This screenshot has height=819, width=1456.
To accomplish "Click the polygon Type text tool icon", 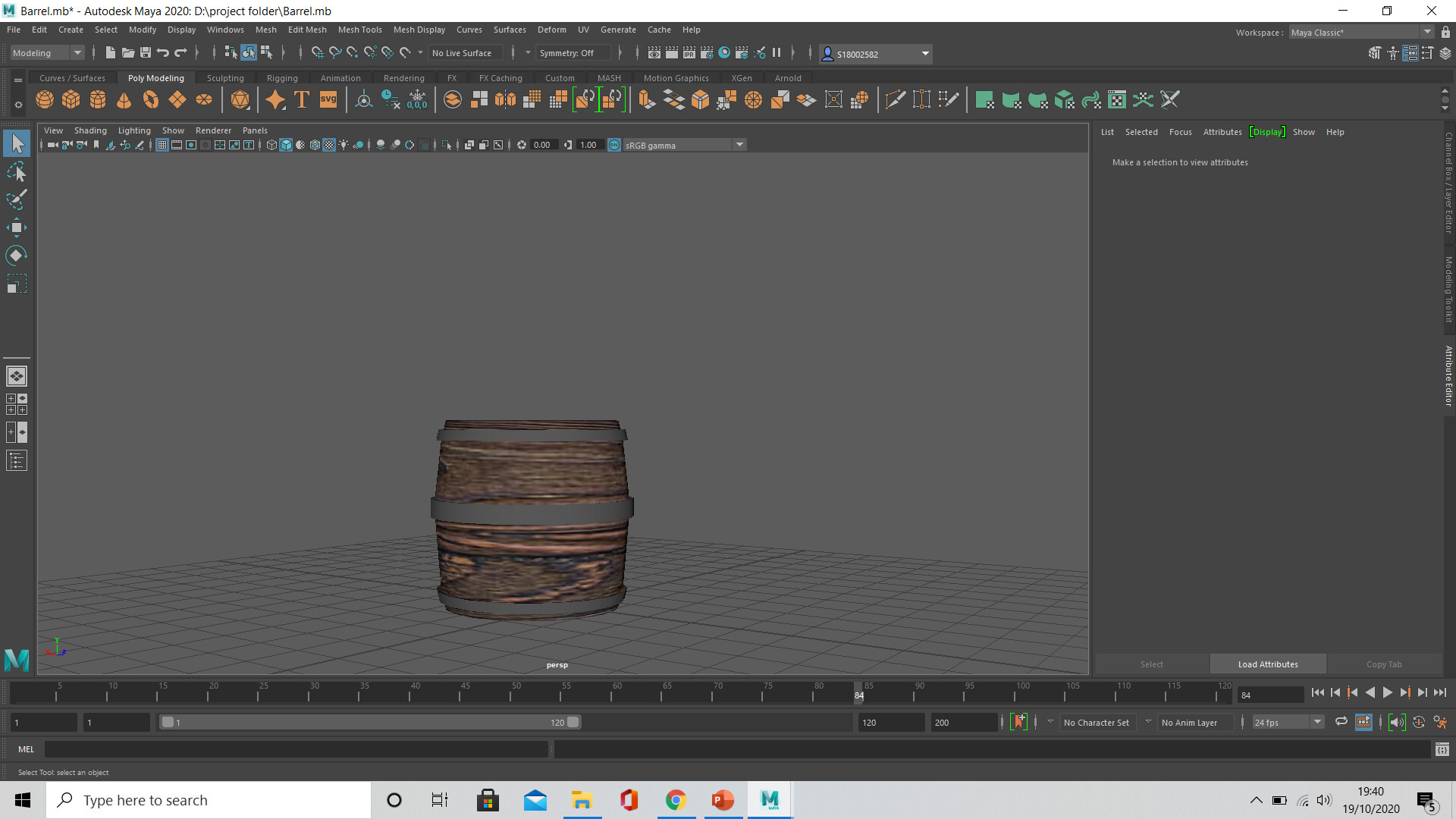I will [302, 99].
